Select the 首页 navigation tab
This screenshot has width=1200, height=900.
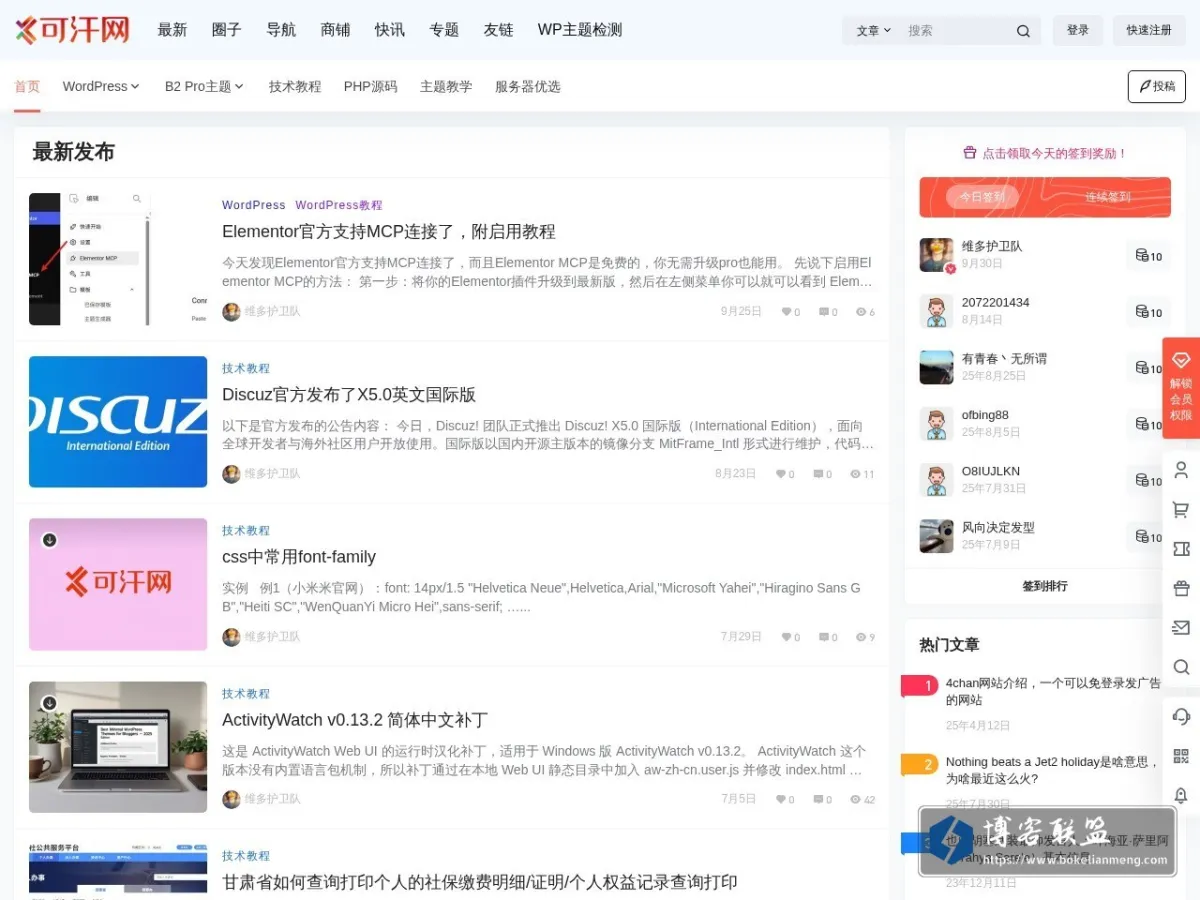(27, 87)
